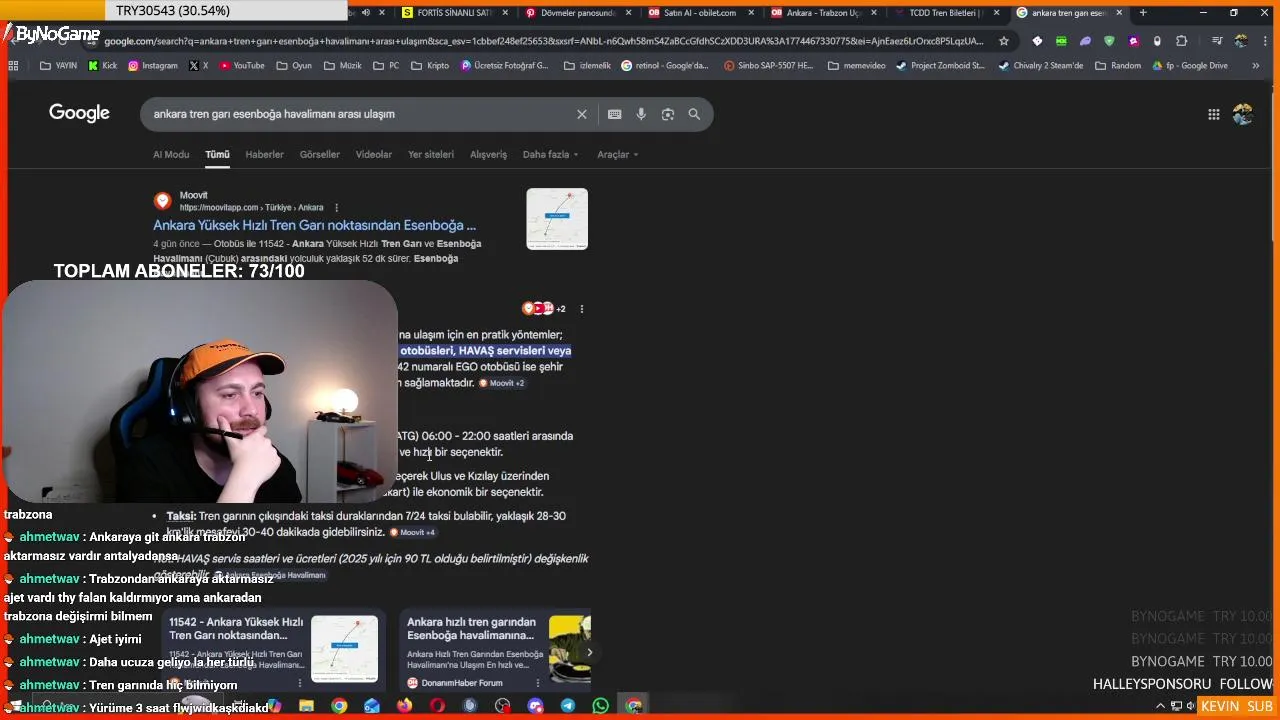
Task: Show next source card with the arrow
Action: 589,652
